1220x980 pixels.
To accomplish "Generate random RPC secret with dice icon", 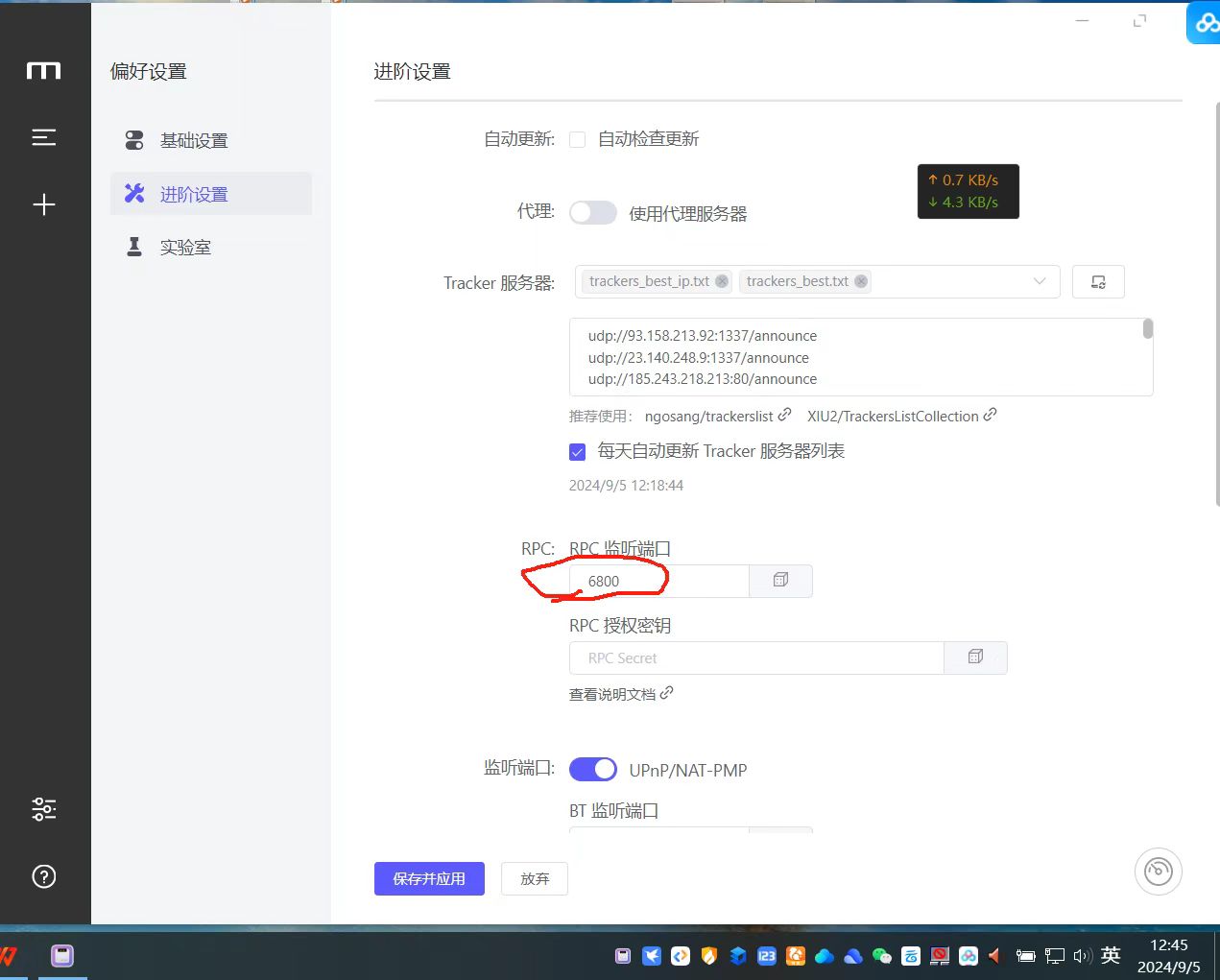I will coord(975,657).
